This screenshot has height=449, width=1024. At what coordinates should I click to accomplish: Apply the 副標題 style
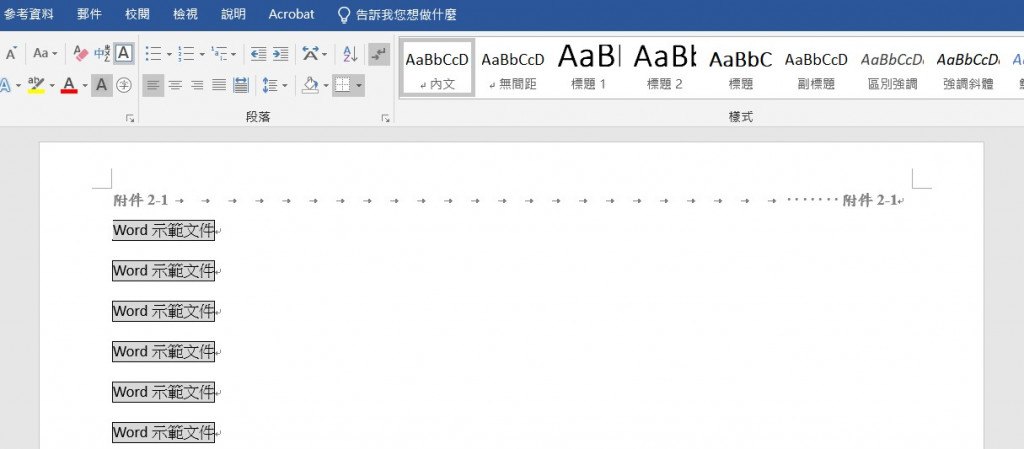point(816,67)
